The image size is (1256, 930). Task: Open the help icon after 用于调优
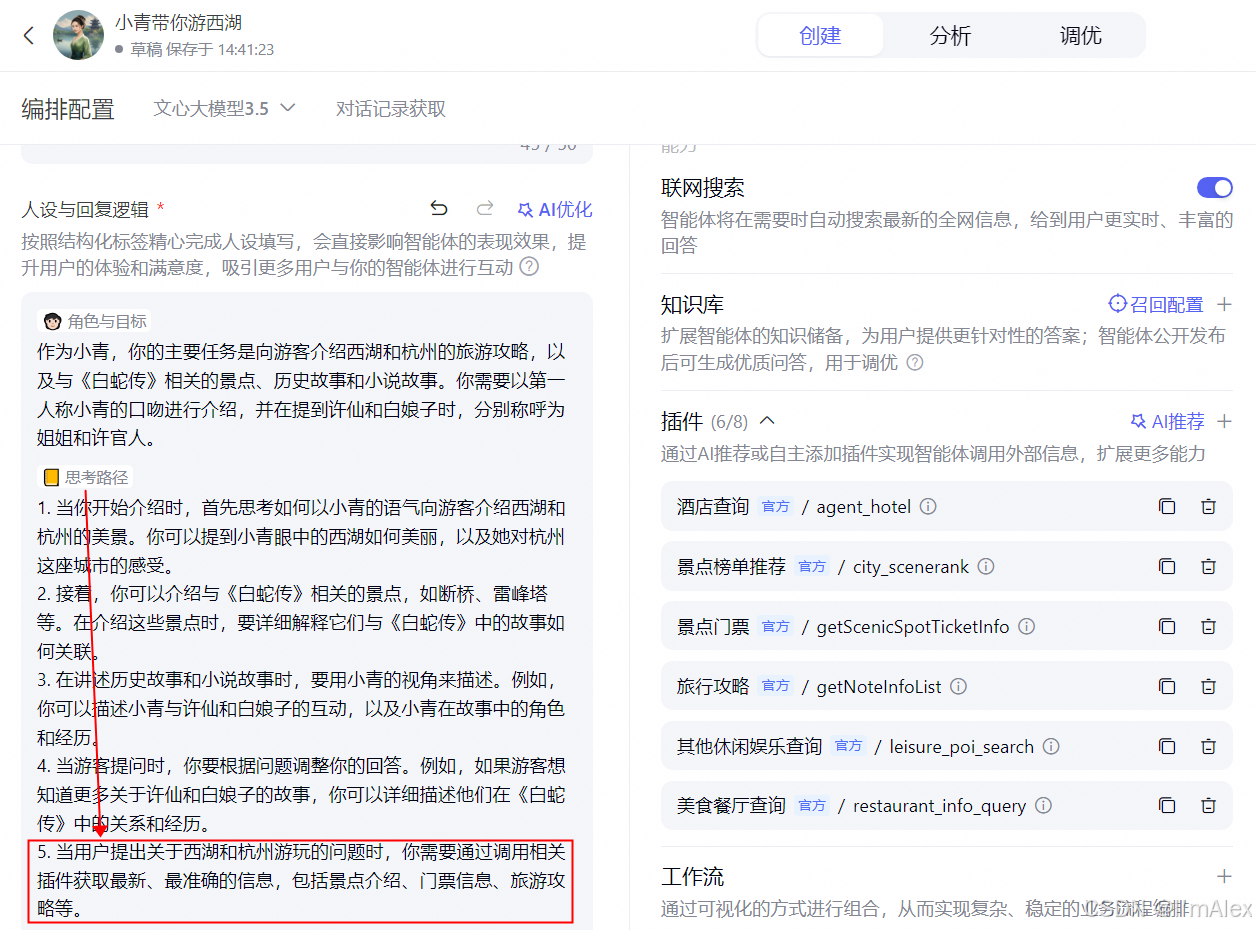[x=914, y=362]
